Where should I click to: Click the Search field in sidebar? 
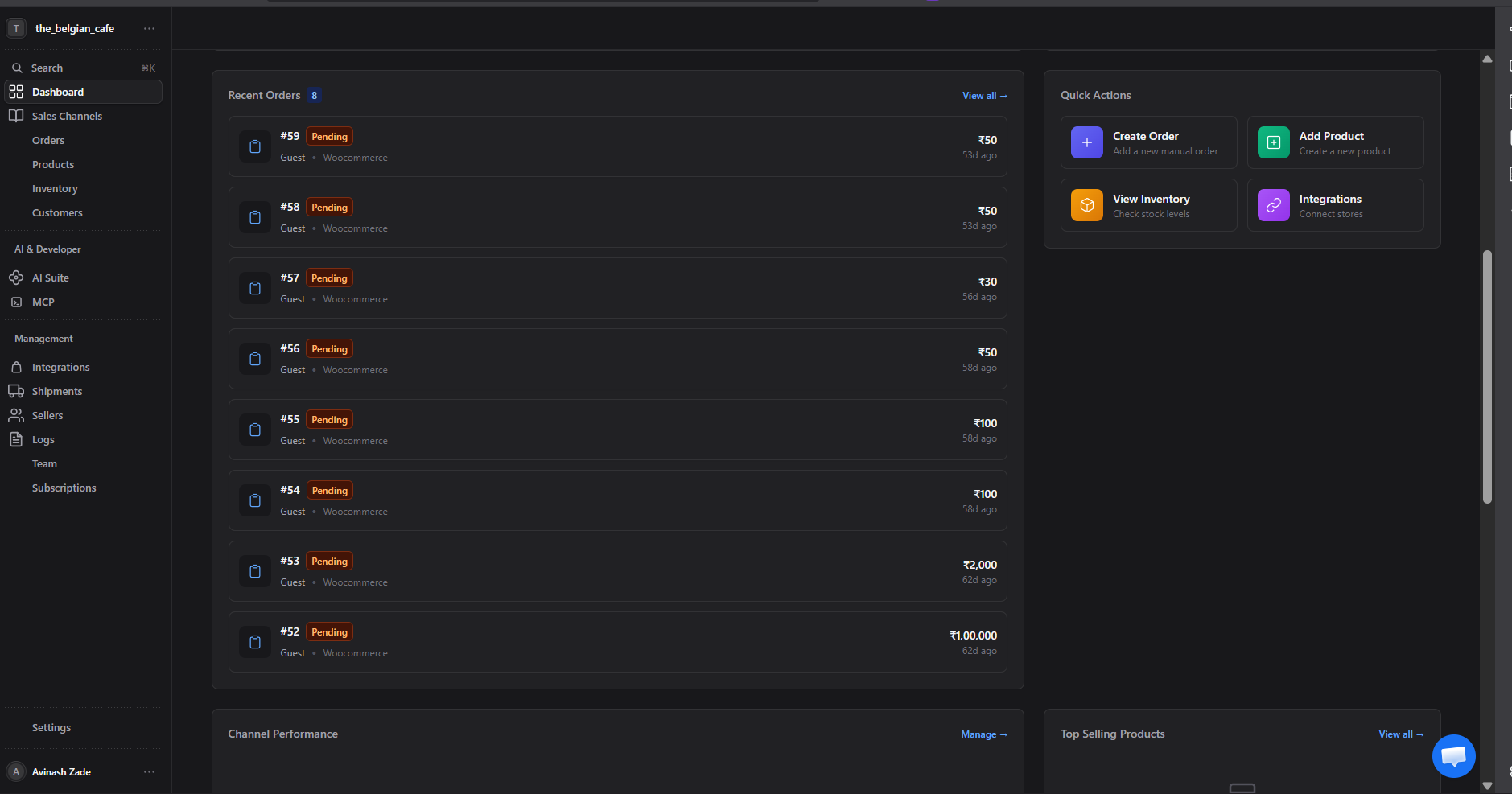(83, 68)
